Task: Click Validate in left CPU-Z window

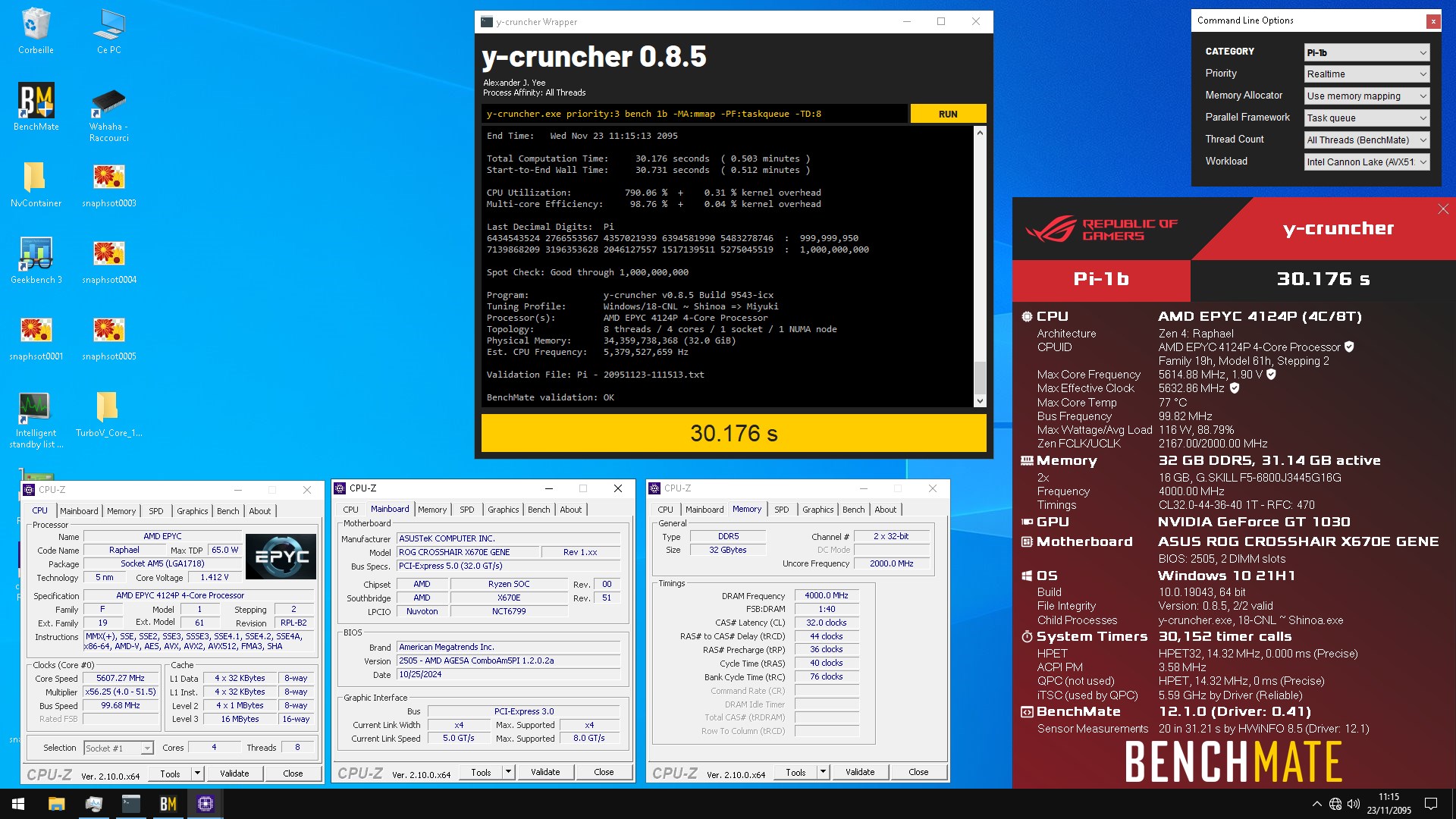Action: click(234, 773)
